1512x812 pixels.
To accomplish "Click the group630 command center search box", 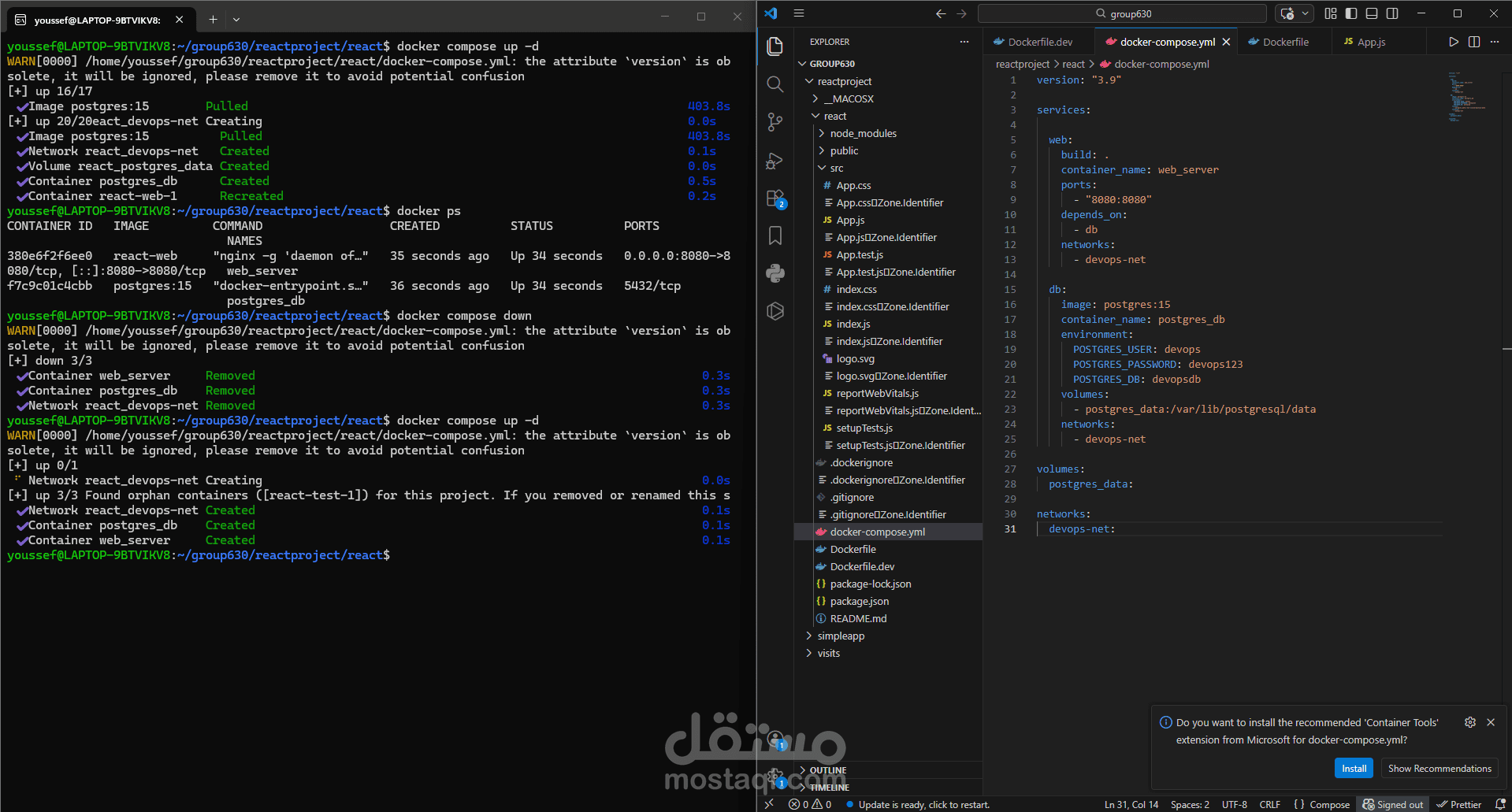I will point(1122,13).
